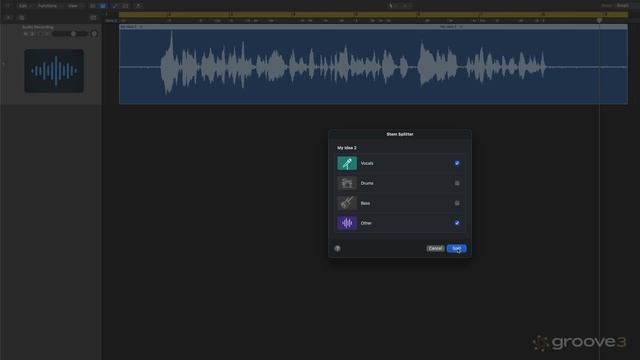Click the 'Drums' stem label
Screen dimensions: 640x360
[367, 183]
